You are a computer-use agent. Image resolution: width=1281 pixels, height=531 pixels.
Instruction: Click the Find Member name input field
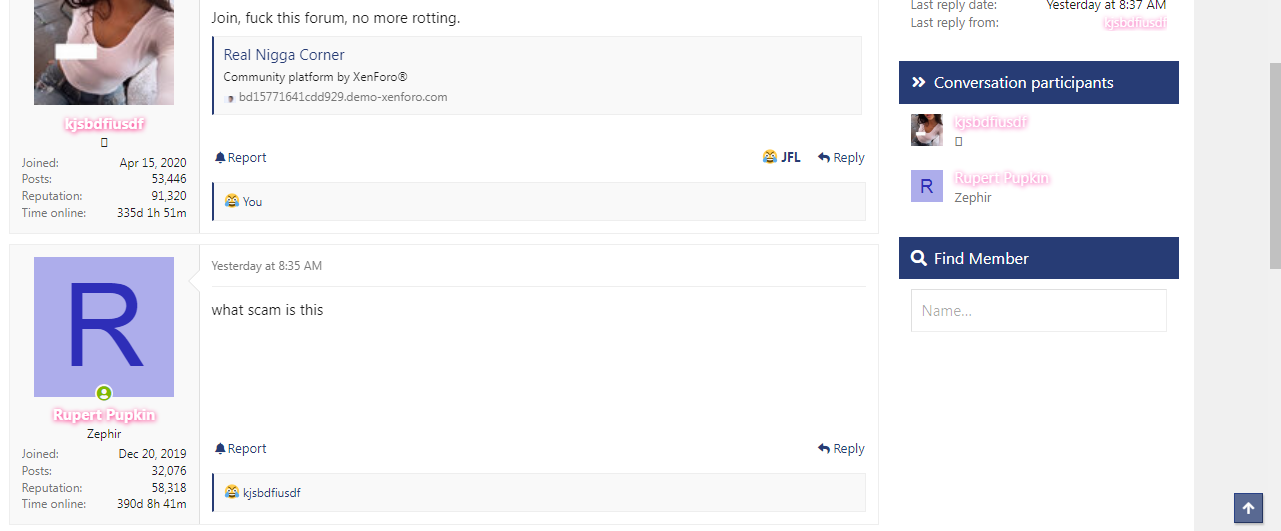click(x=1039, y=310)
